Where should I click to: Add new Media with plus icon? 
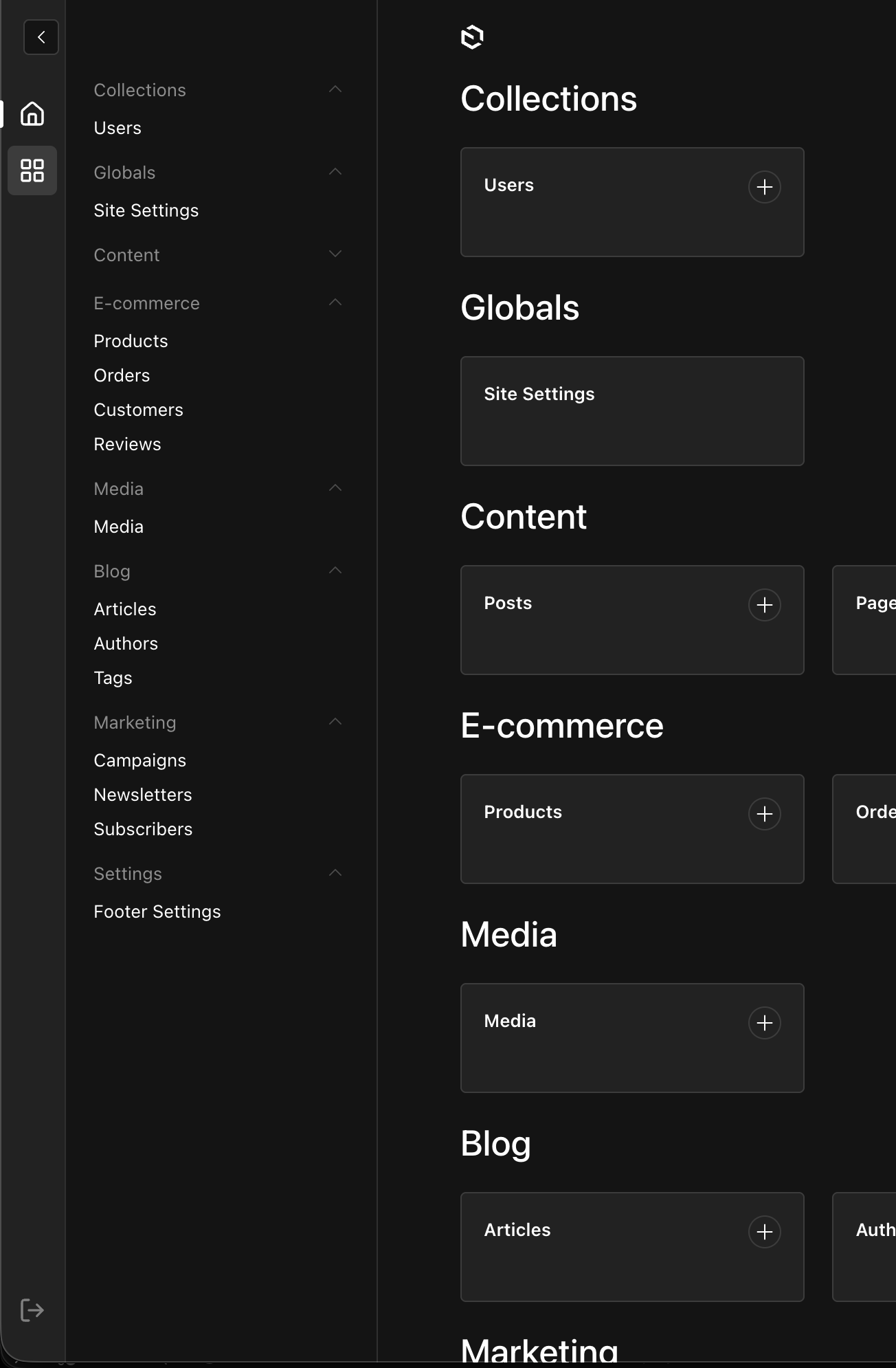click(764, 1023)
